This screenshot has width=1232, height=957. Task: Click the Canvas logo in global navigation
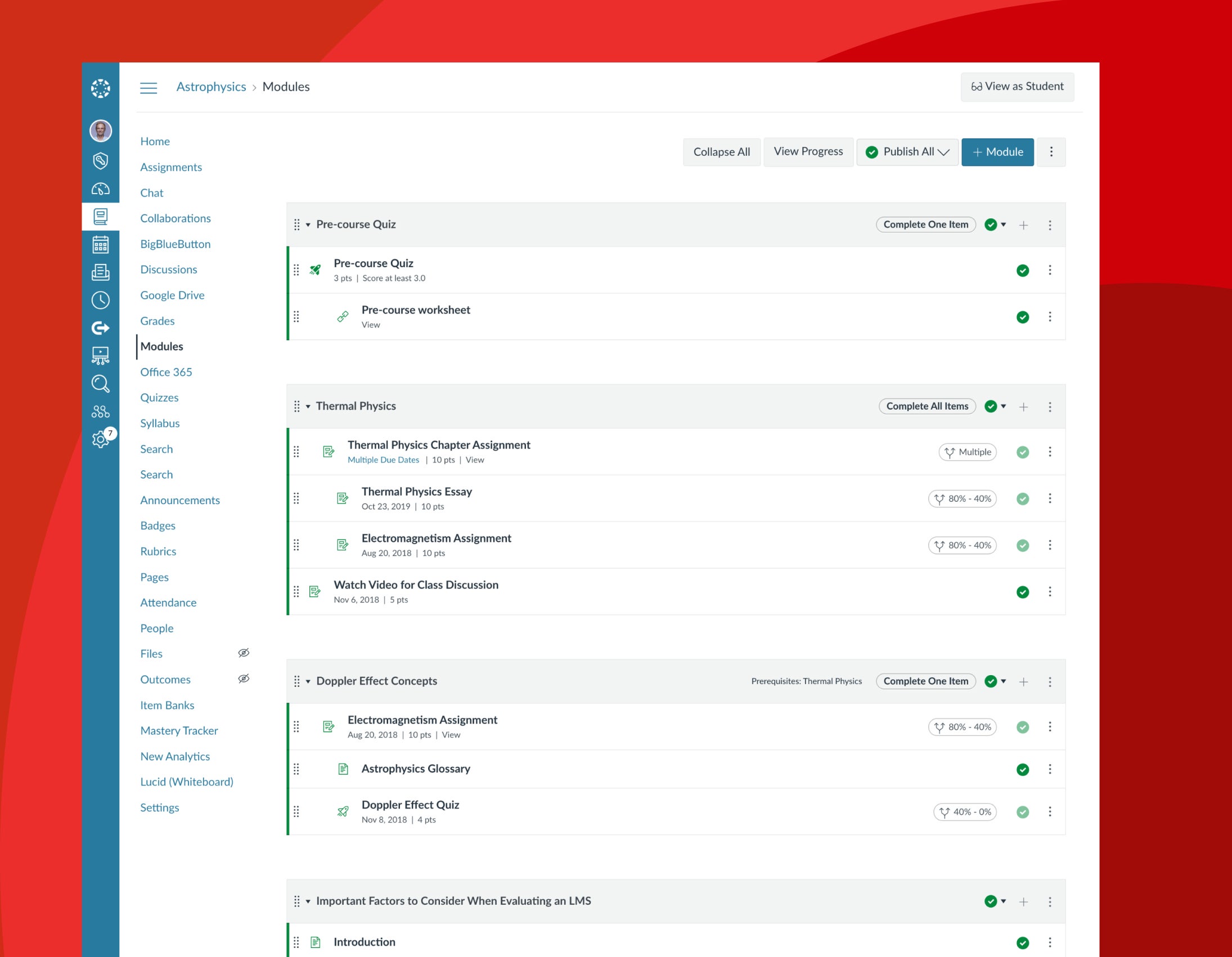click(x=100, y=88)
